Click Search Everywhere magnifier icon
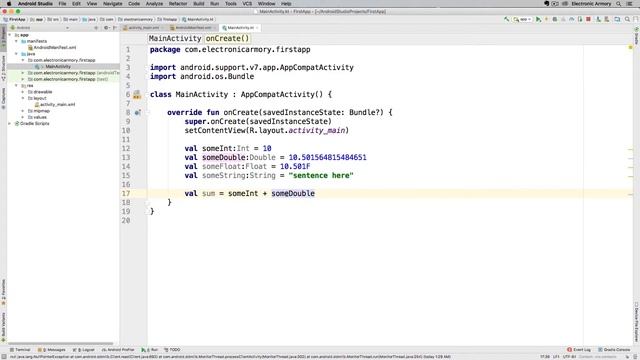This screenshot has width=640, height=360. click(627, 19)
